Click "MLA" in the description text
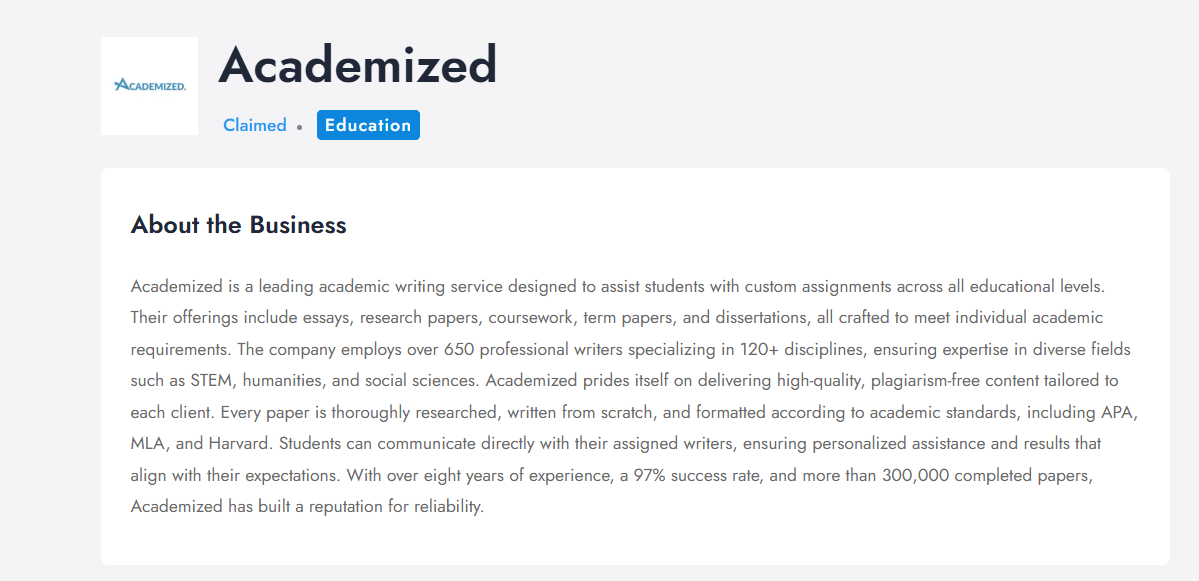The width and height of the screenshot is (1199, 581). point(147,443)
